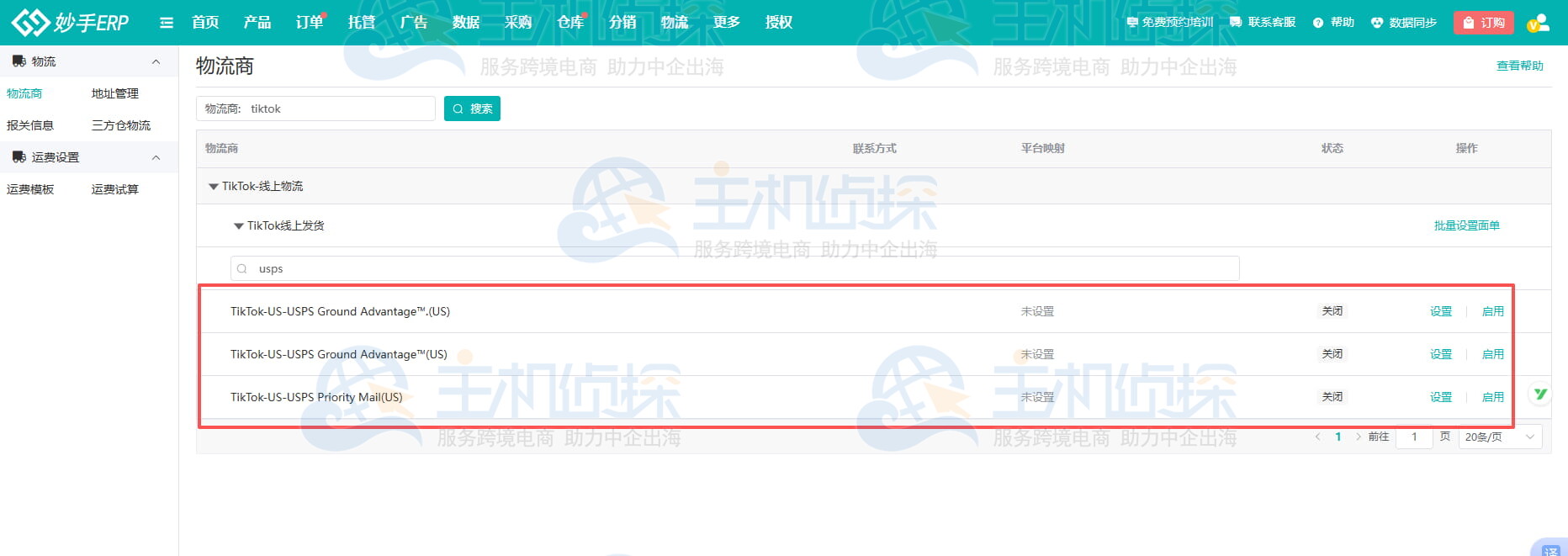Click 数据同步
Screen dimensions: 1568x556
pyautogui.click(x=1404, y=23)
